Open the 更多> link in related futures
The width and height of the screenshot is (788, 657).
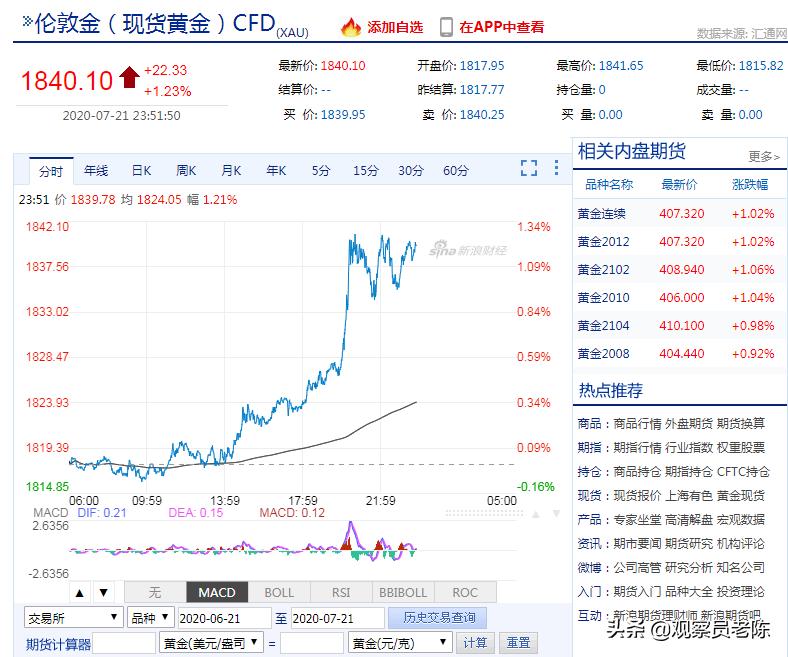coord(764,156)
